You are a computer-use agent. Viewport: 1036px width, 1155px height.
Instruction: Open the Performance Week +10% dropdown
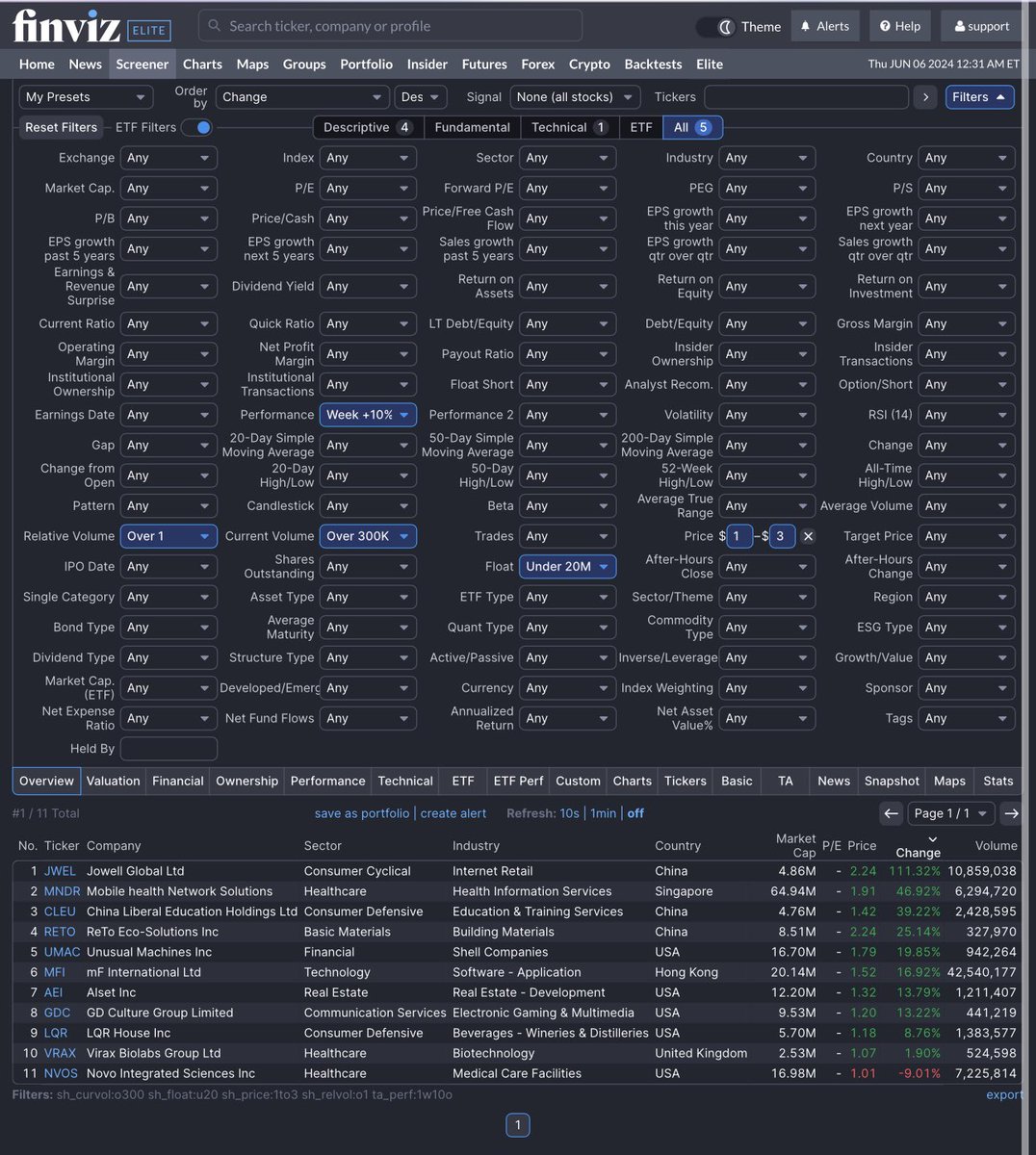pyautogui.click(x=368, y=415)
